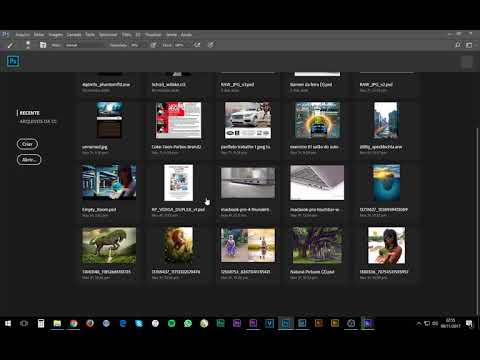Open the unnamed.jpg thumbnail
Image resolution: width=480 pixels, height=360 pixels.
click(x=109, y=120)
